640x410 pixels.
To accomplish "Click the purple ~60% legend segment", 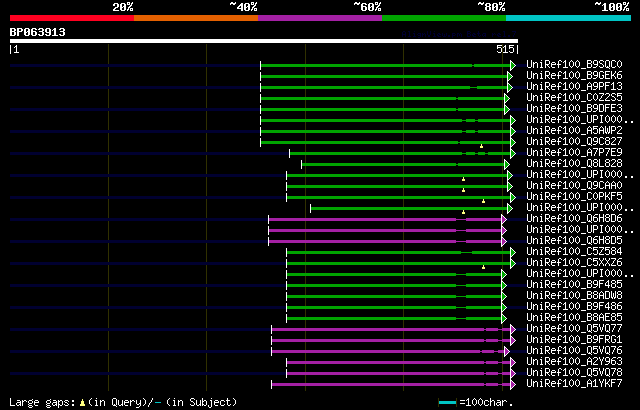I will [320, 18].
